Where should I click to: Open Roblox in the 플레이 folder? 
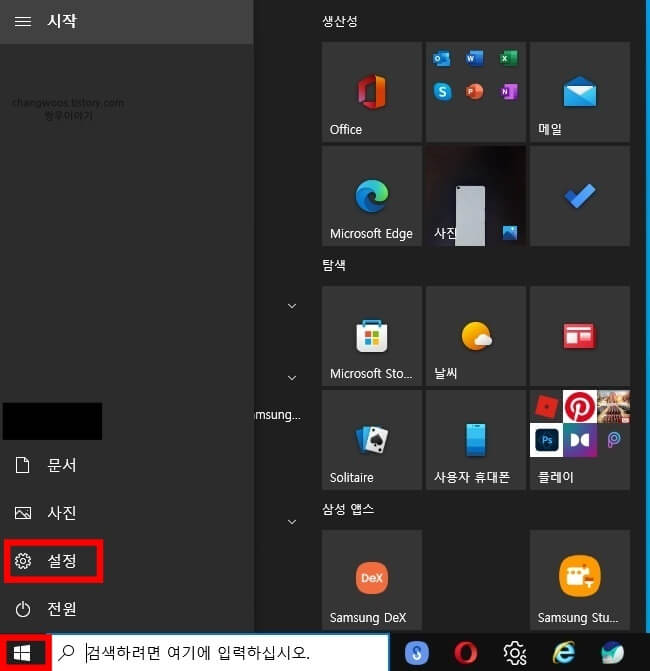(x=546, y=407)
